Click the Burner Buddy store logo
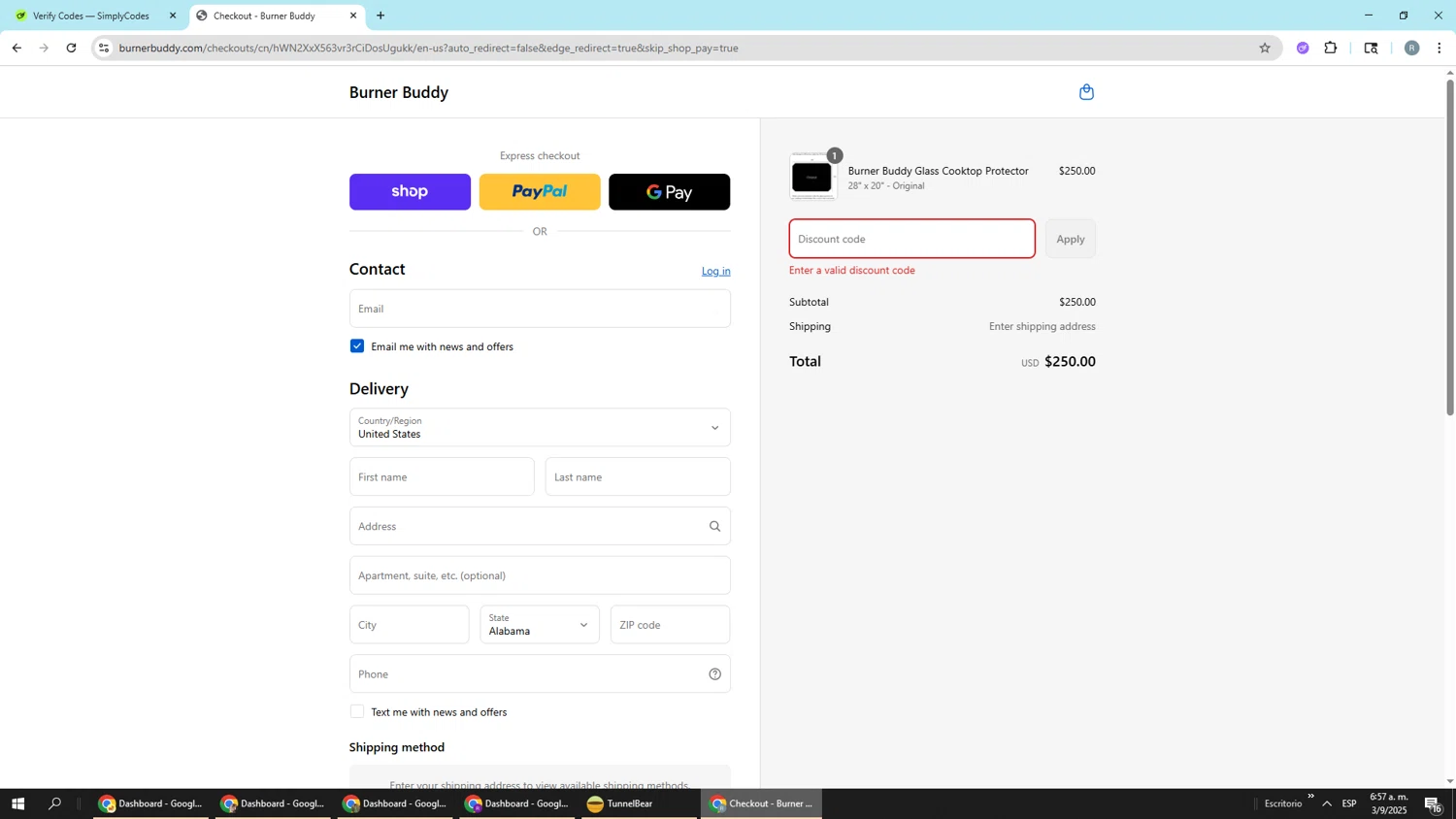This screenshot has height=819, width=1456. [x=399, y=92]
